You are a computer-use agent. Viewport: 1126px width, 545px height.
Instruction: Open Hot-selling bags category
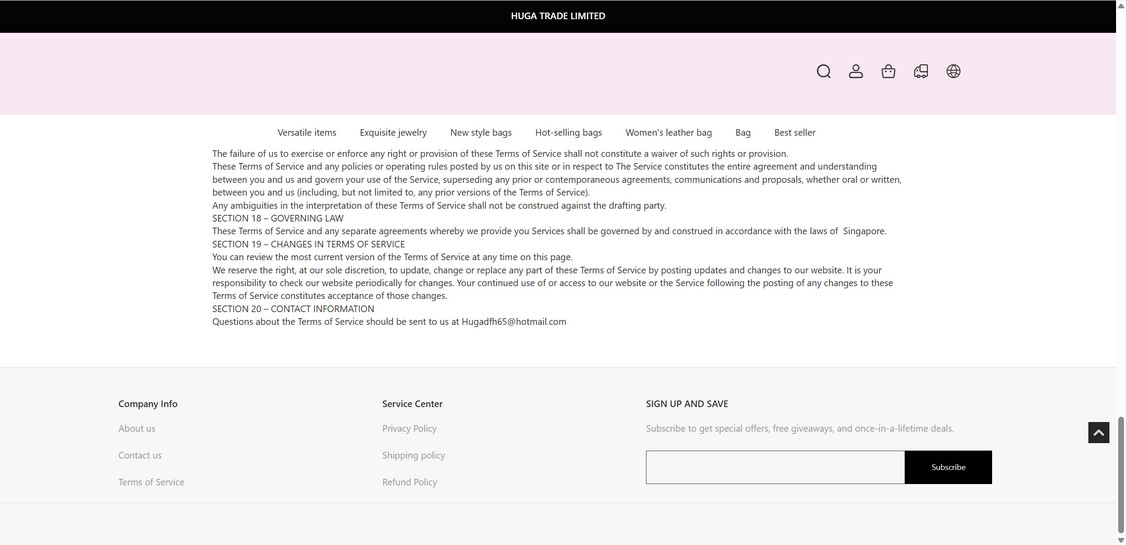point(568,133)
